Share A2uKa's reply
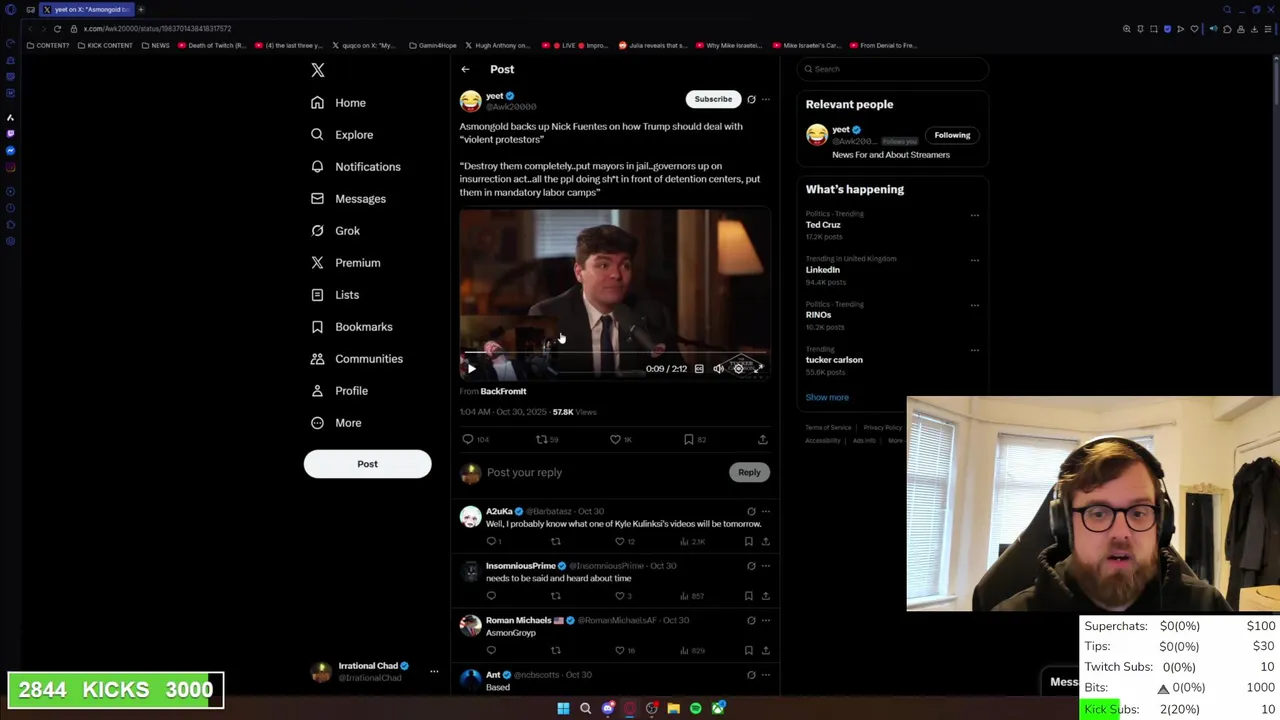The width and height of the screenshot is (1280, 720). coord(765,541)
